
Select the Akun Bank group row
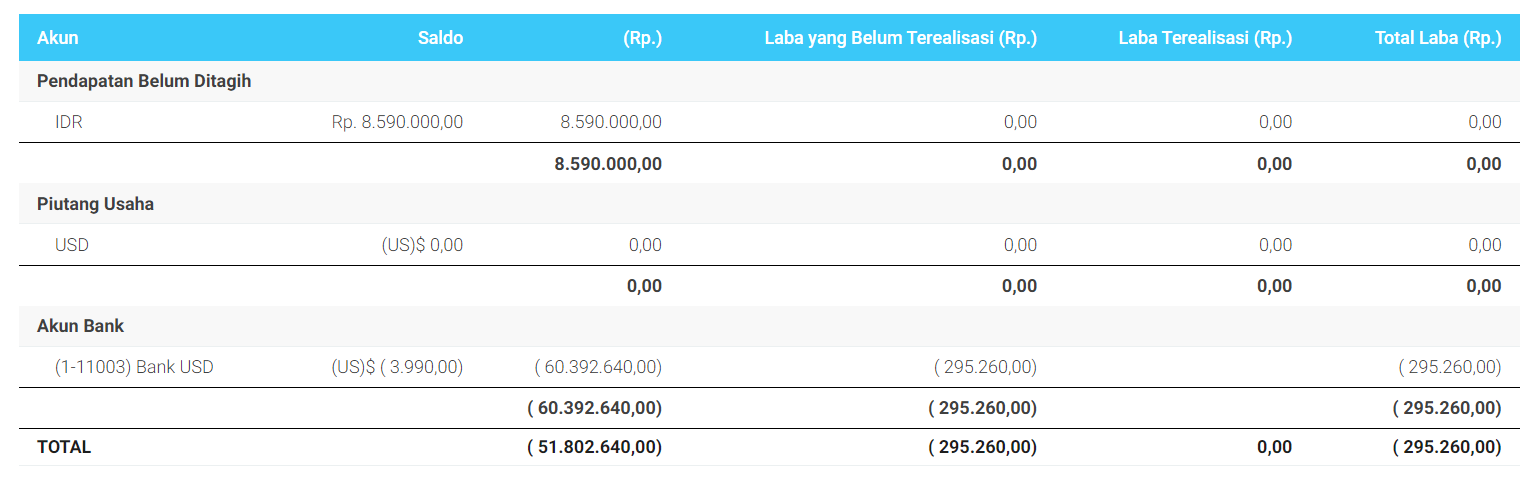(81, 326)
